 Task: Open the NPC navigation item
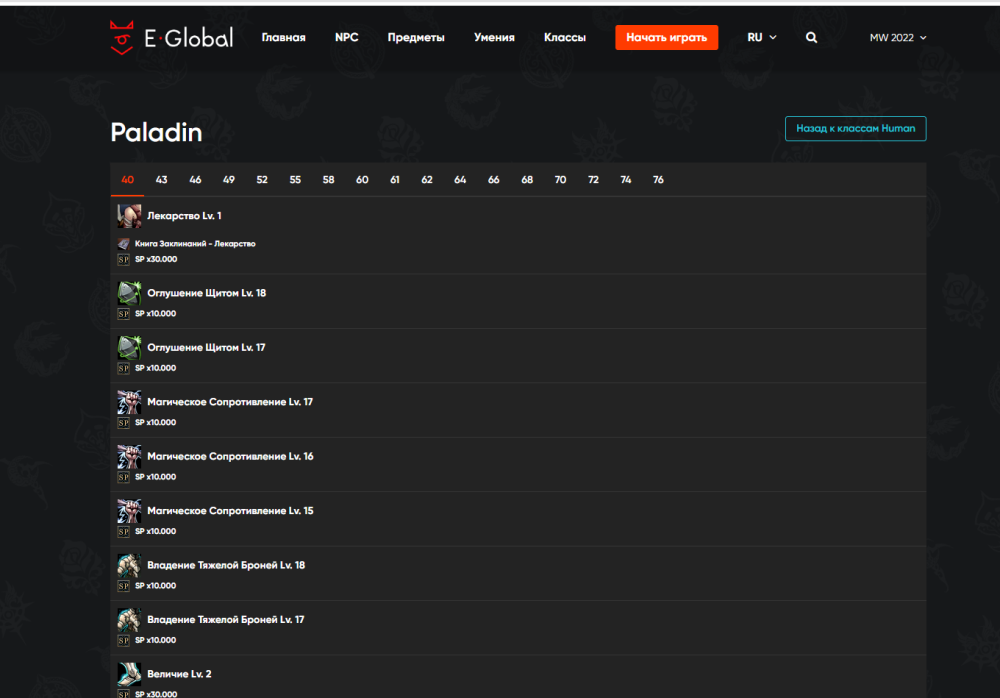coord(346,38)
